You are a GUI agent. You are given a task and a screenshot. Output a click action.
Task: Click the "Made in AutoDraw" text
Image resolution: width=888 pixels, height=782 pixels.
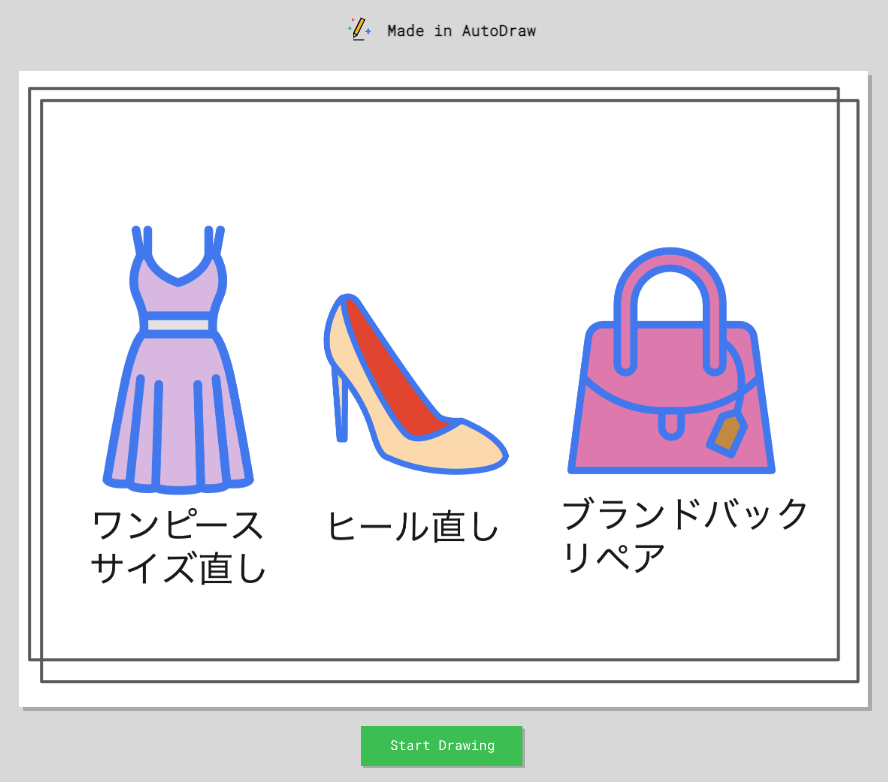click(x=461, y=31)
